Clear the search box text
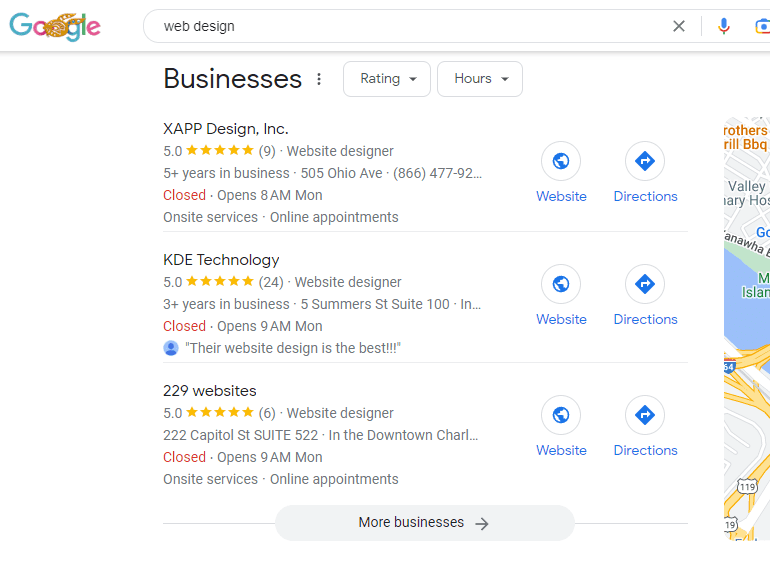 coord(679,26)
